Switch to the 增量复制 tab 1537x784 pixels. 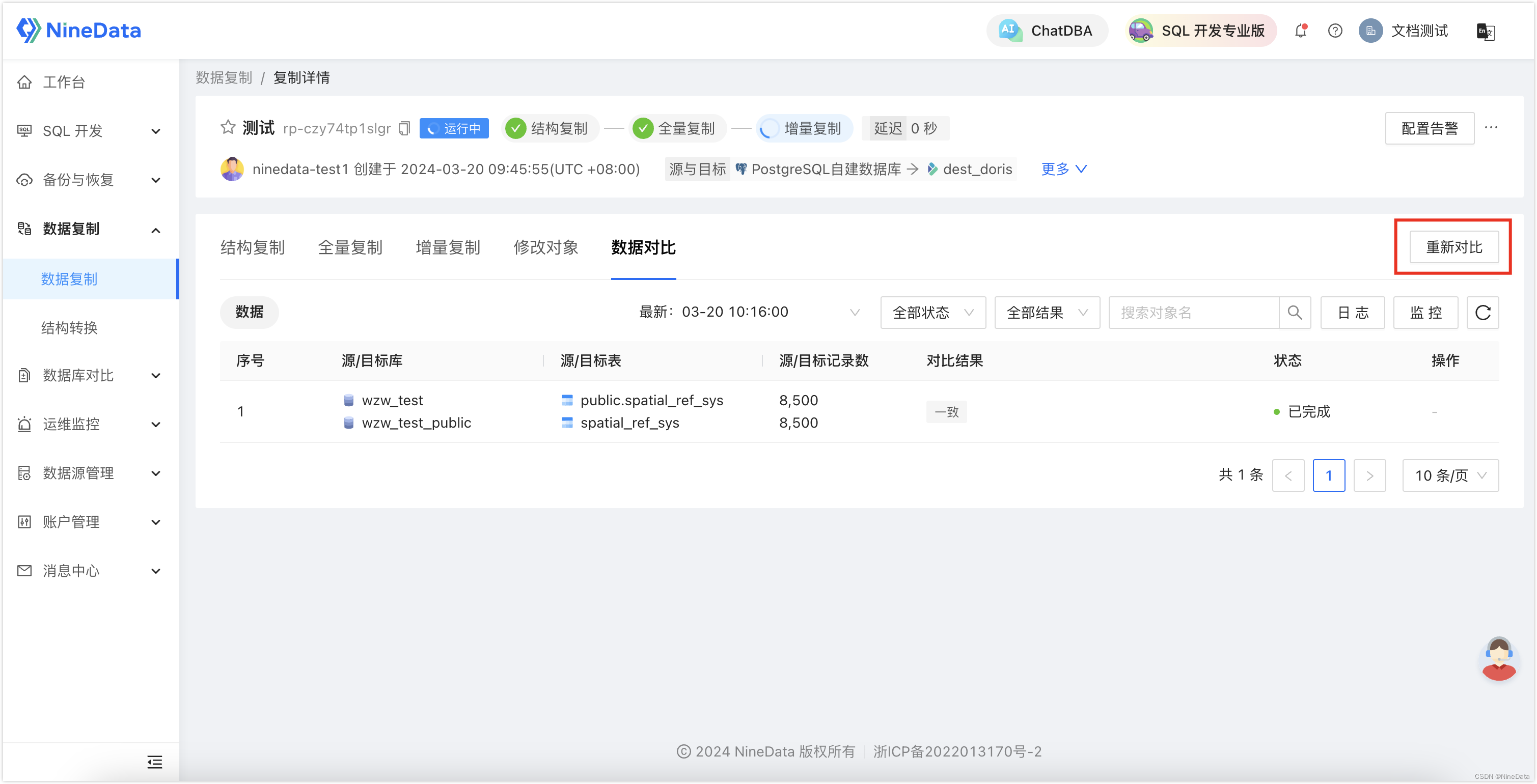(x=448, y=247)
